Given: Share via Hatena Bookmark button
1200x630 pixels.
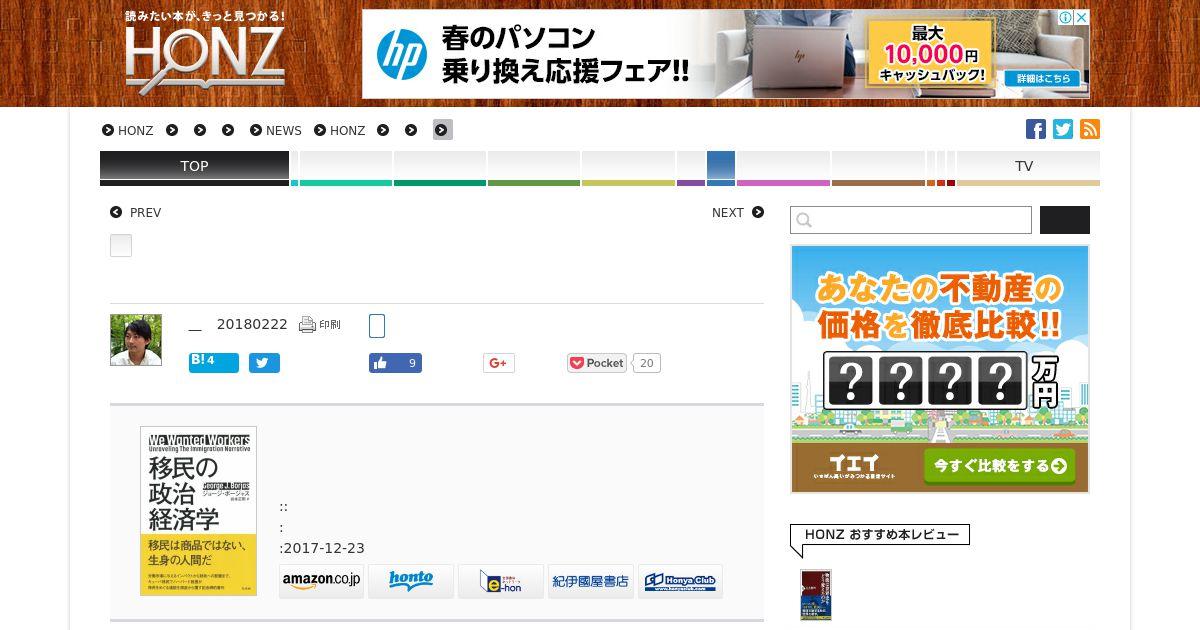Looking at the screenshot, I should (214, 363).
